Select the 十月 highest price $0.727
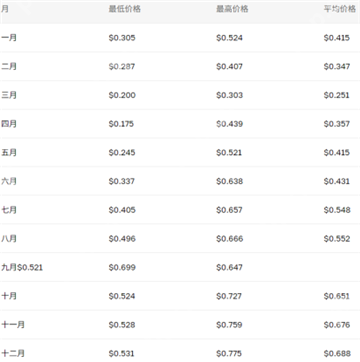Image resolution: width=360 pixels, height=362 pixels. click(229, 296)
